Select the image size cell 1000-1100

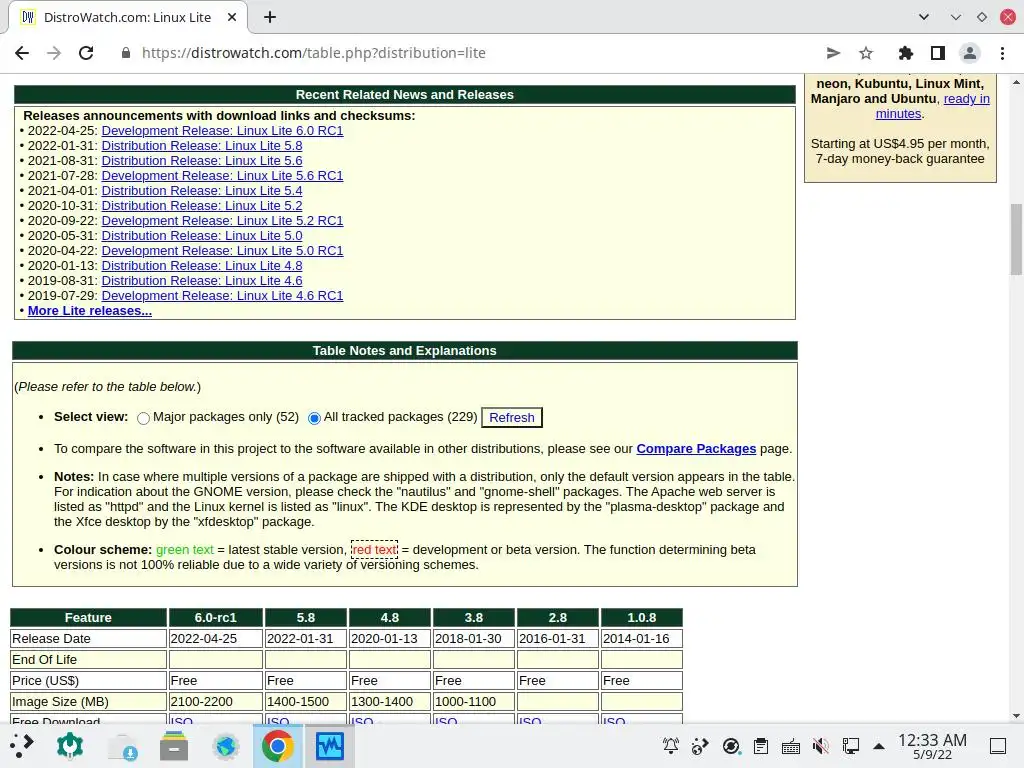pos(473,702)
